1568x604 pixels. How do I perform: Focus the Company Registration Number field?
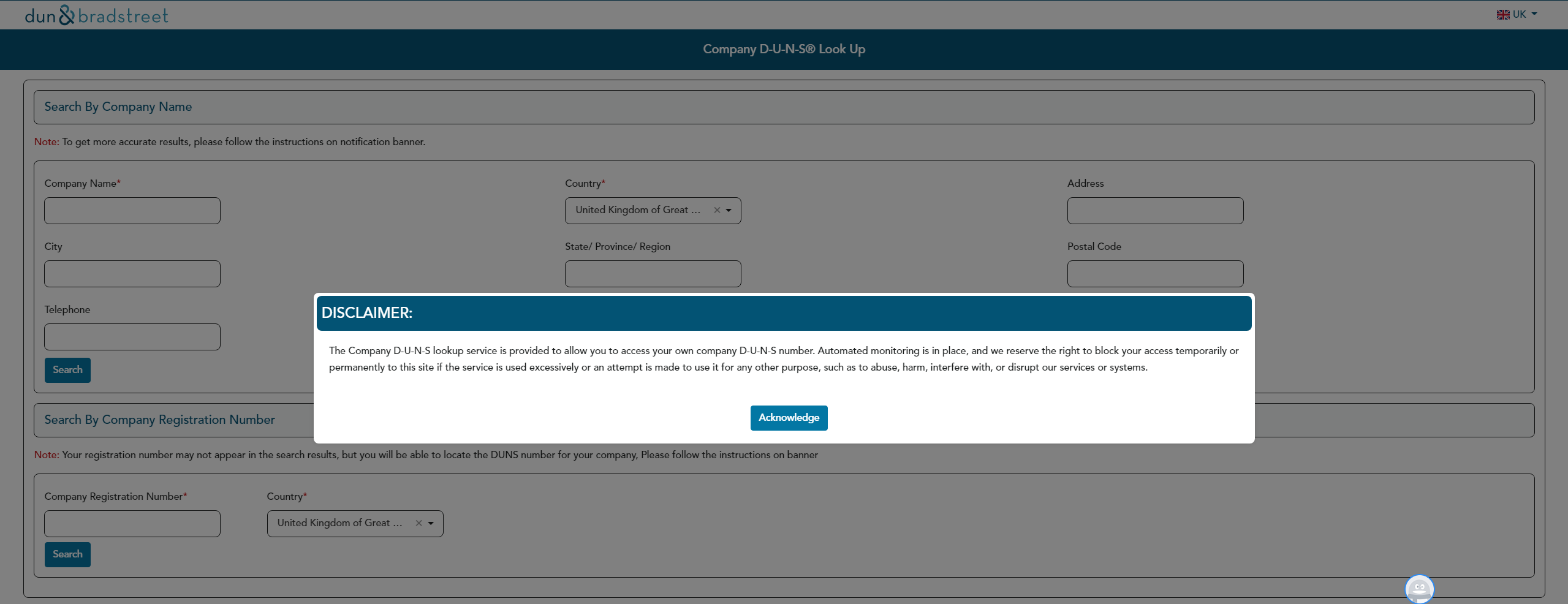pos(132,524)
